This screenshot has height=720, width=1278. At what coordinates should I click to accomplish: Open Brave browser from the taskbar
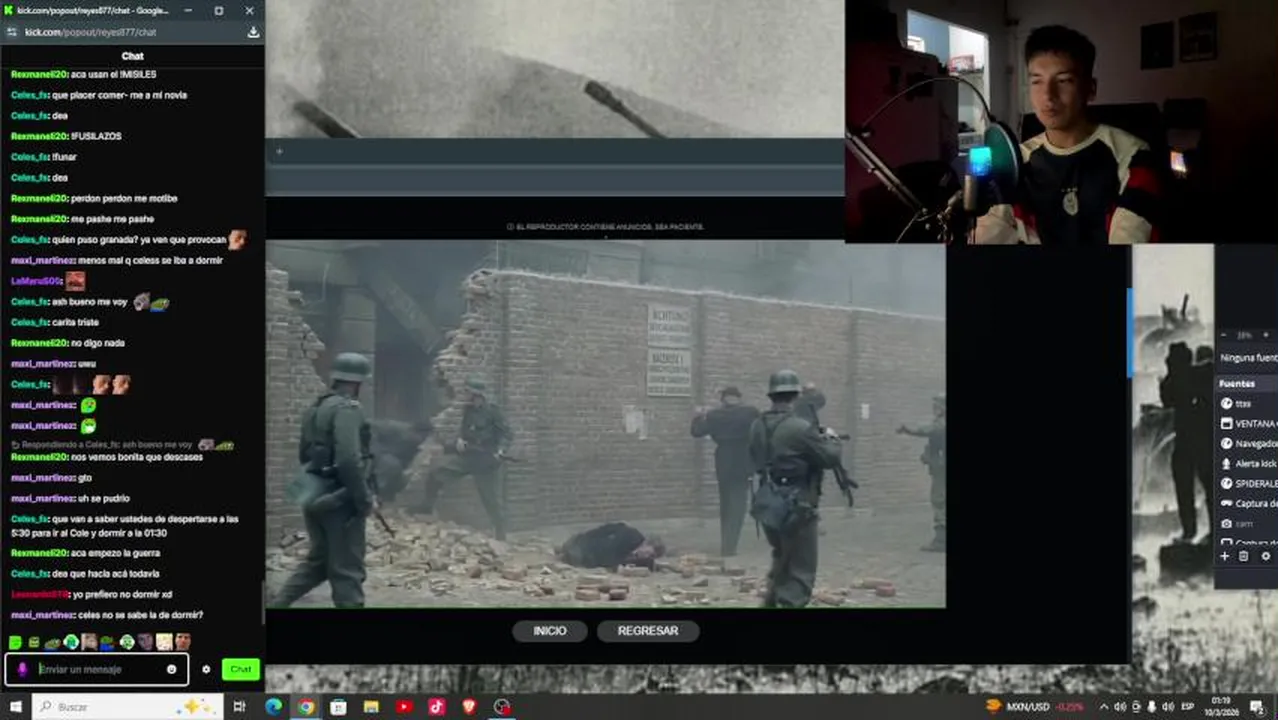tap(469, 707)
